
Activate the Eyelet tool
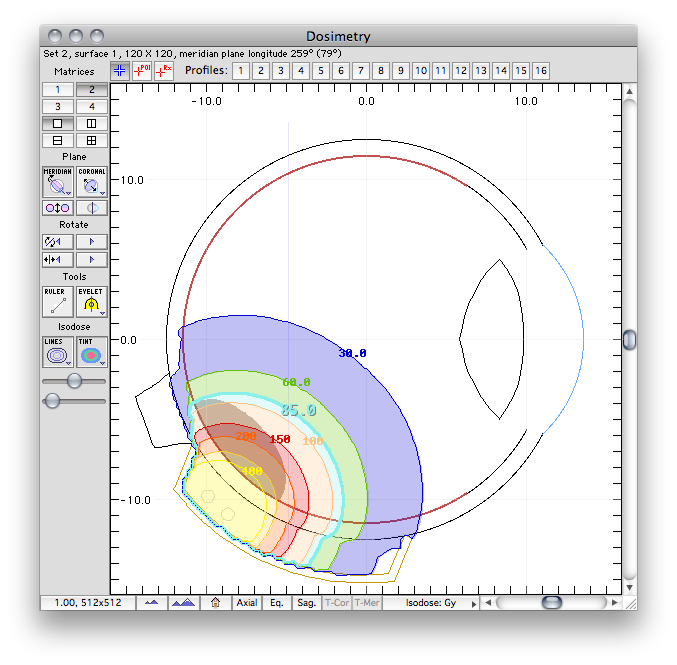pos(92,302)
